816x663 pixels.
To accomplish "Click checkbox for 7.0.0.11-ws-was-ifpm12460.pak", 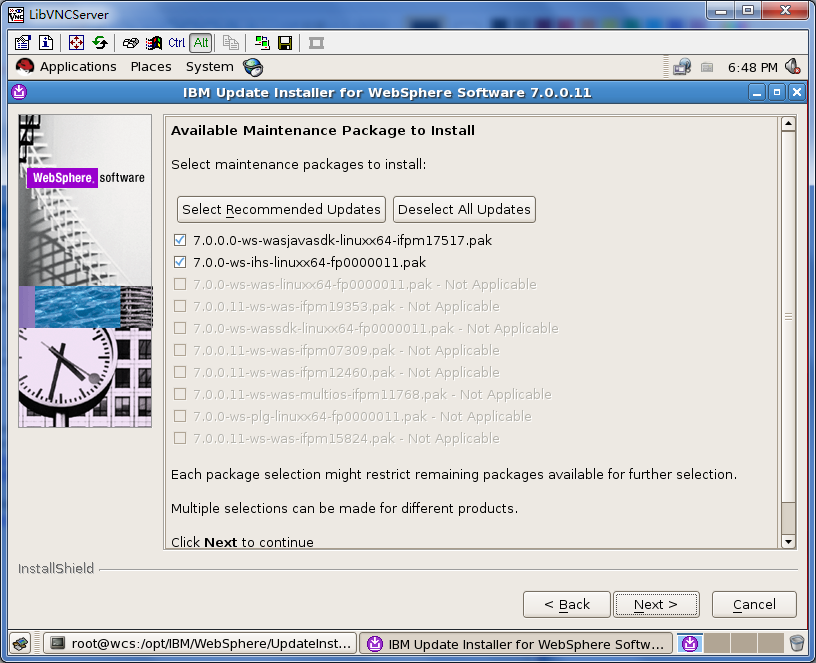I will click(180, 372).
